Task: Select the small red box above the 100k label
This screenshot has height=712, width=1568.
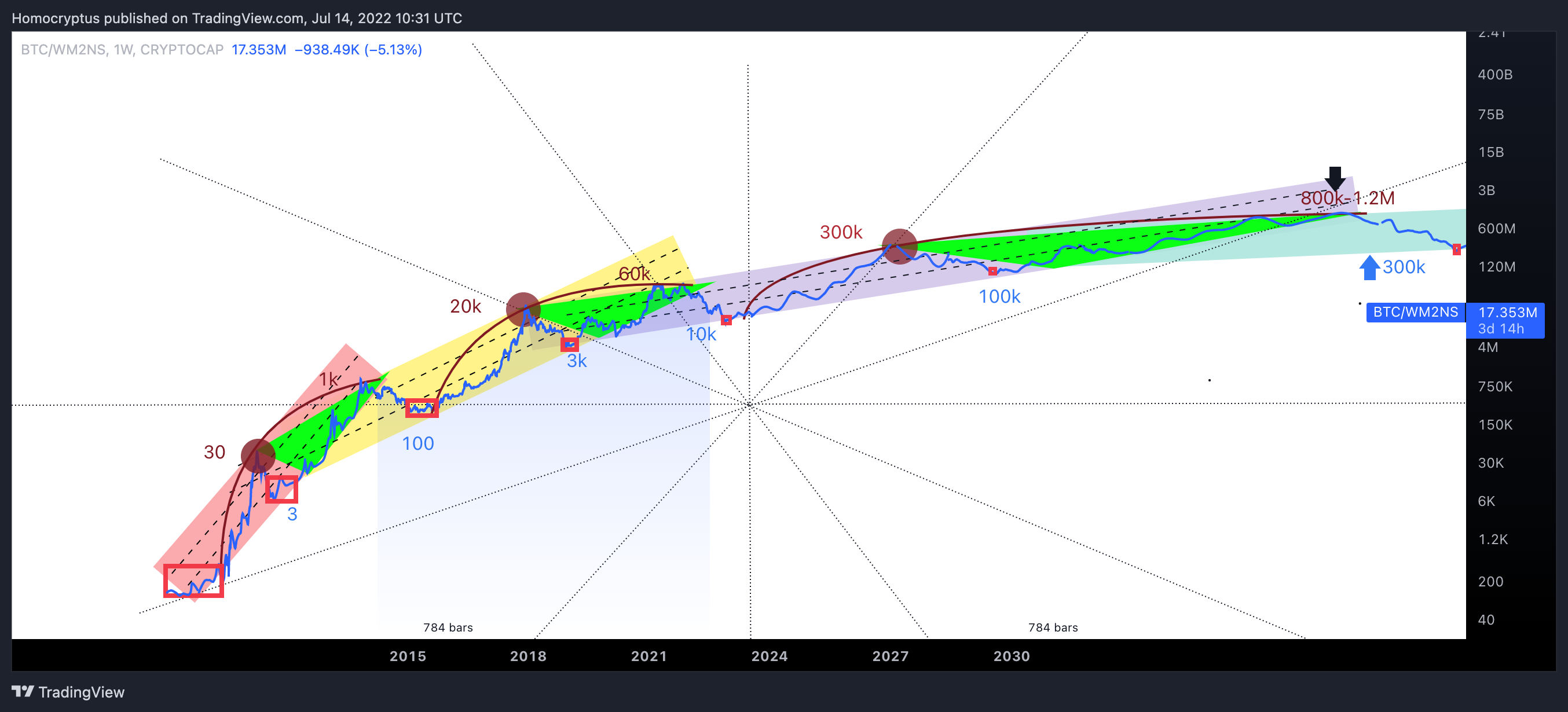Action: (993, 271)
